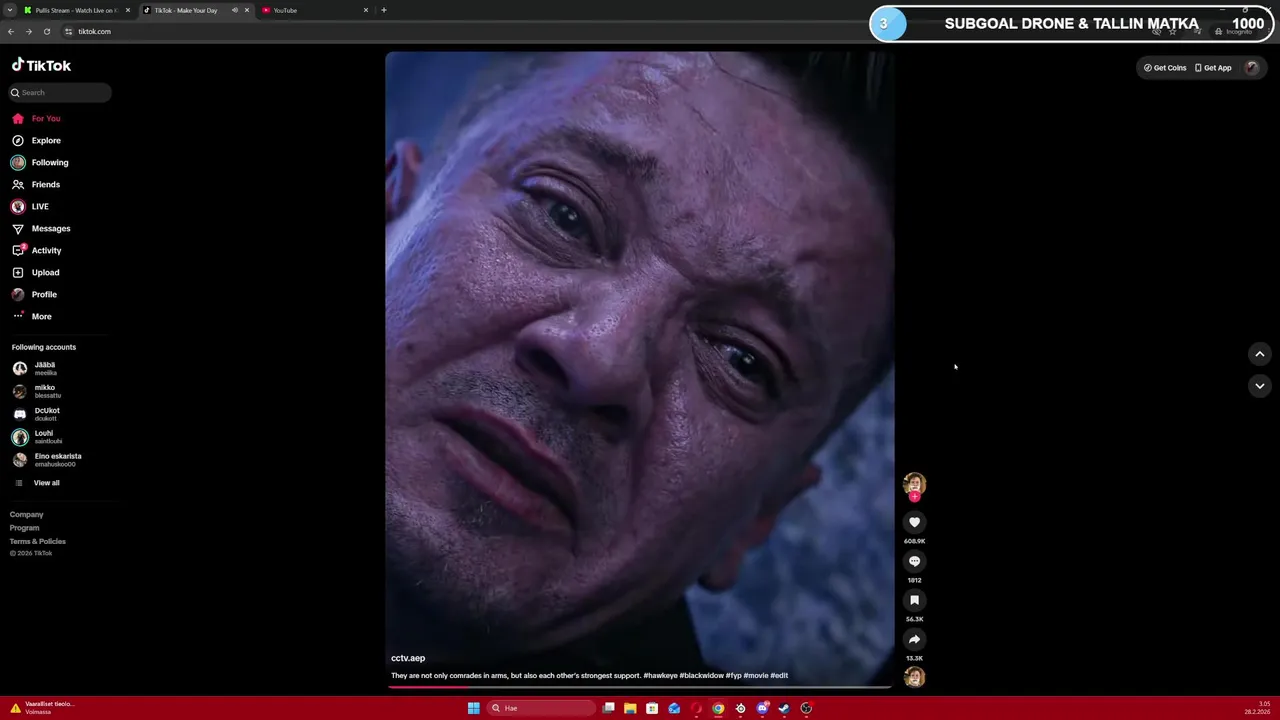Open the creator avatar beside video
Viewport: 1280px width, 720px height.
pyautogui.click(x=914, y=484)
